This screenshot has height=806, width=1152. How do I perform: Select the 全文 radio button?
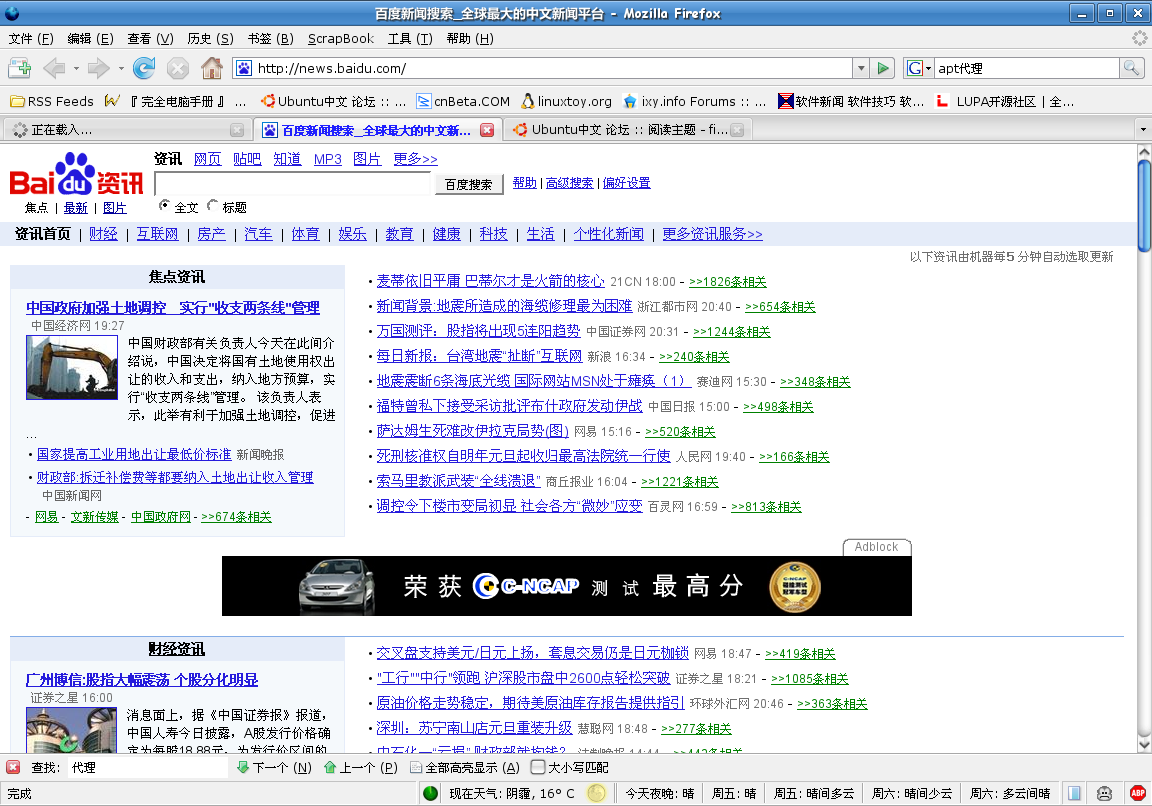[164, 205]
